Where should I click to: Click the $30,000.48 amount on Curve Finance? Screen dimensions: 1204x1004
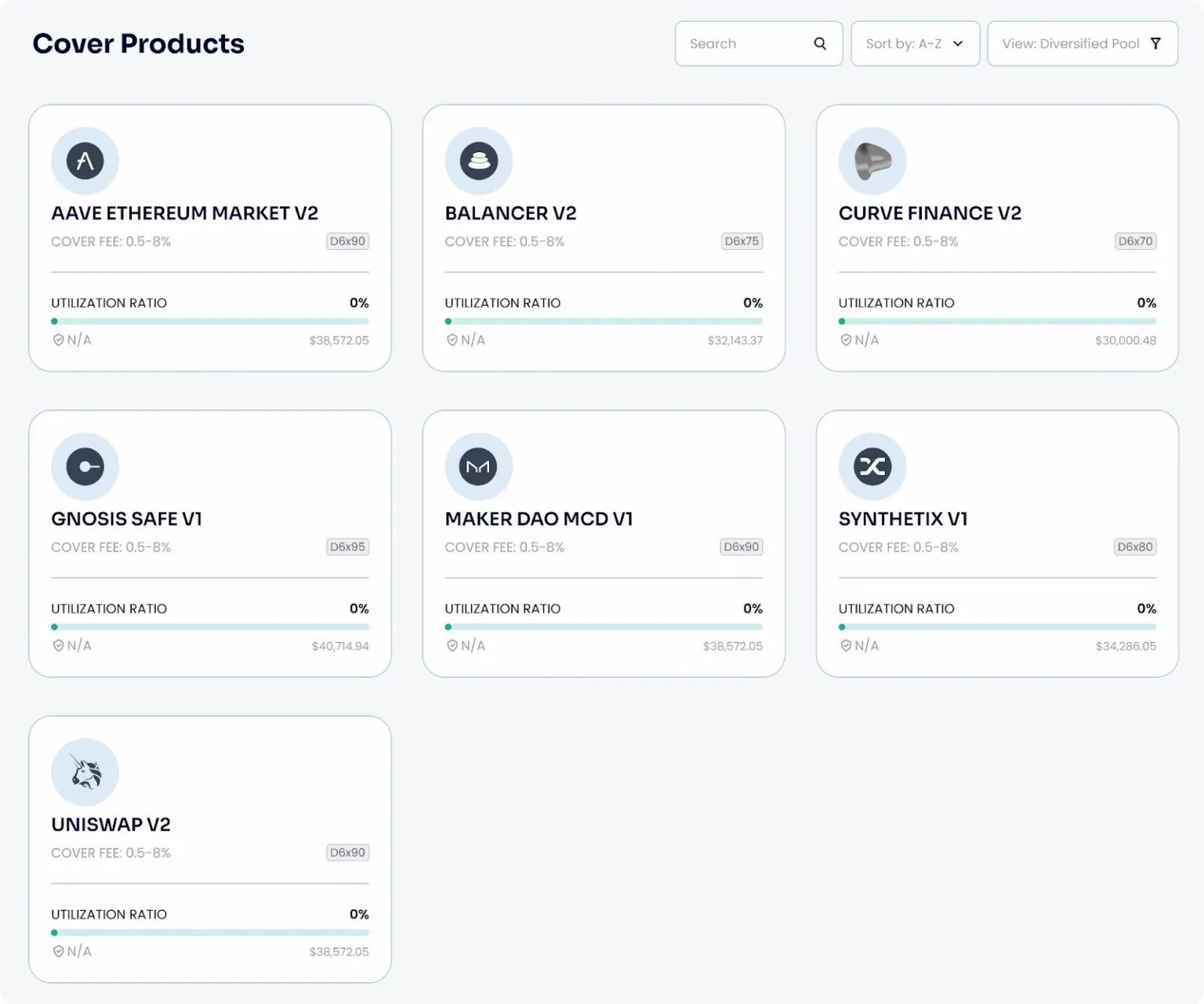(1126, 341)
